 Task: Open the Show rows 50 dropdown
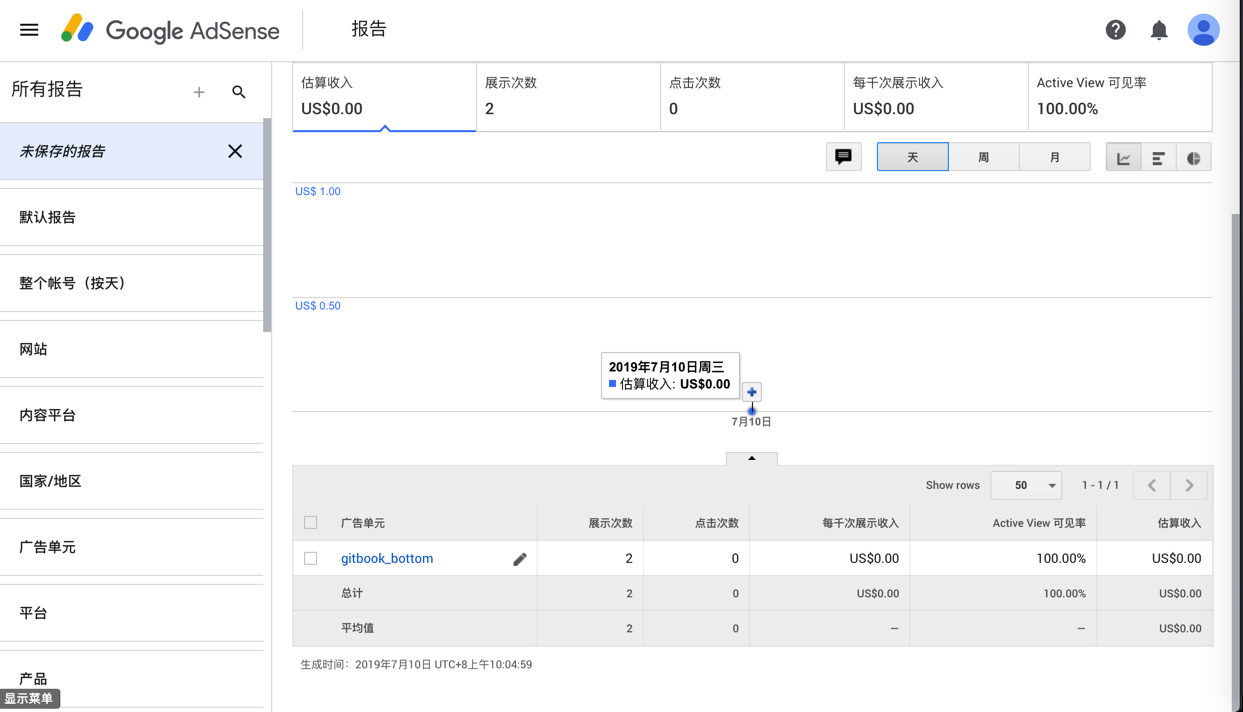pos(1026,485)
